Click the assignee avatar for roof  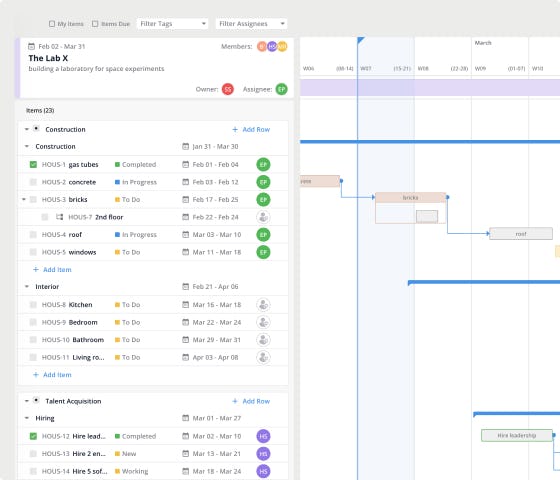click(263, 235)
